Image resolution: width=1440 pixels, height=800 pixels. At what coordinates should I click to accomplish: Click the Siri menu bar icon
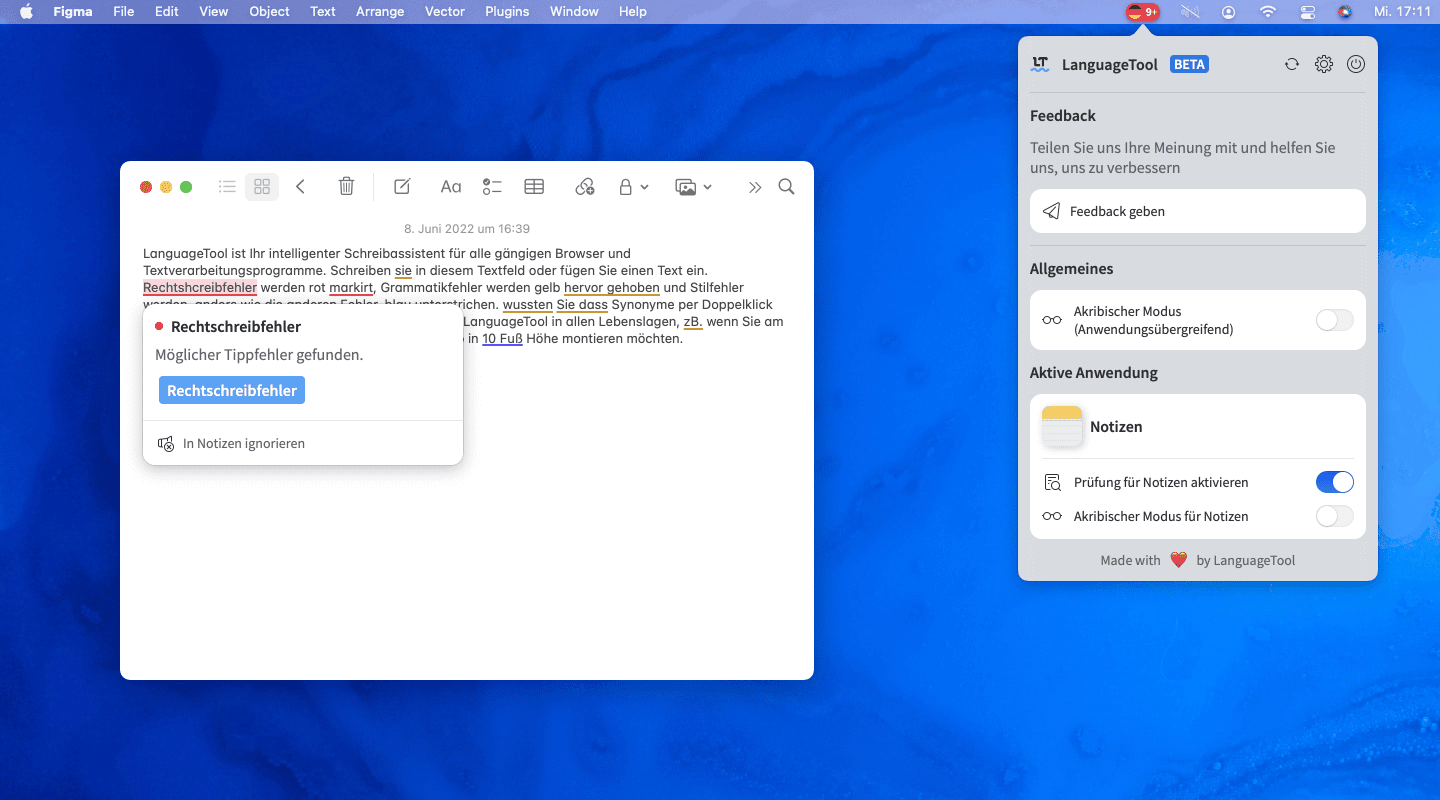[1345, 12]
